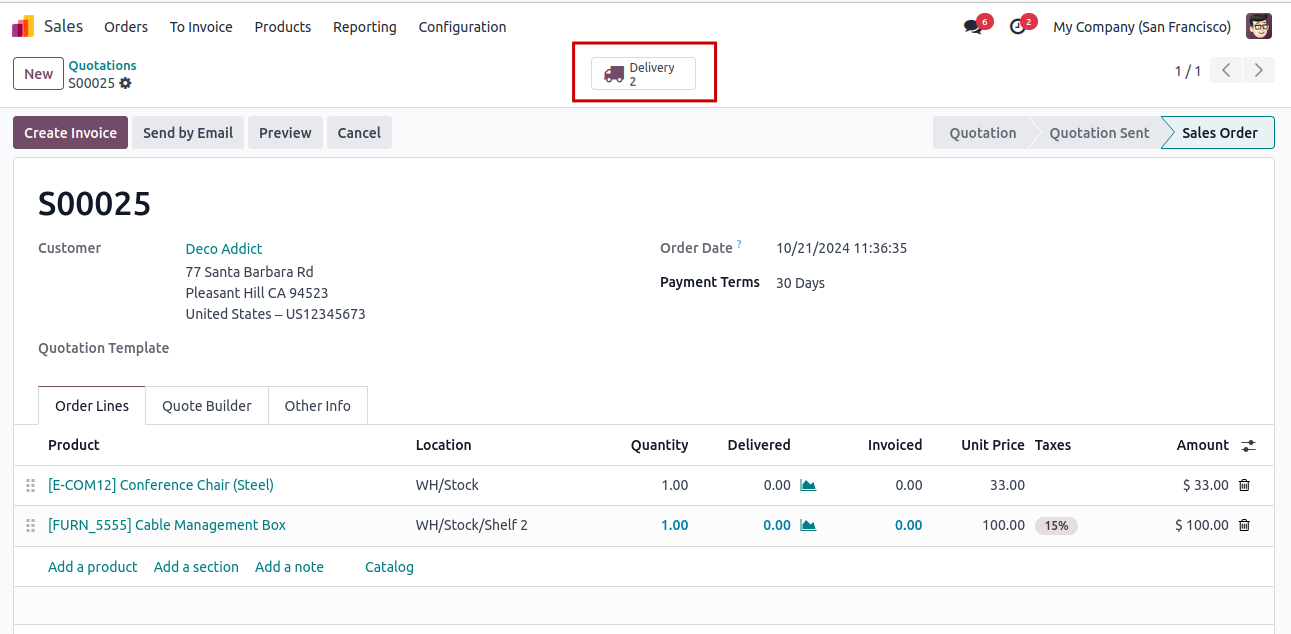Sort by the Location column header
Viewport: 1291px width, 634px height.
pos(443,445)
